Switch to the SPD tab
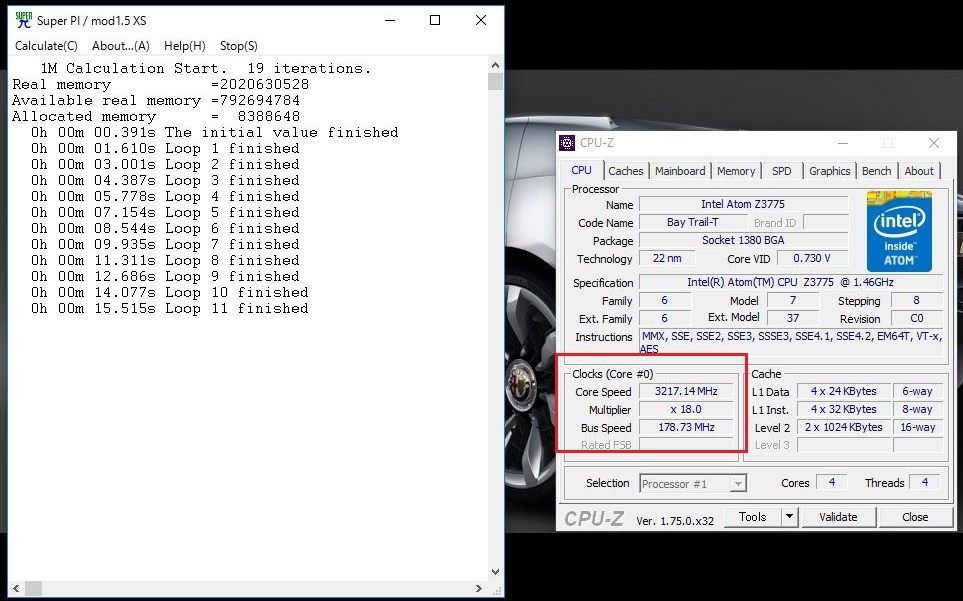 pos(782,171)
